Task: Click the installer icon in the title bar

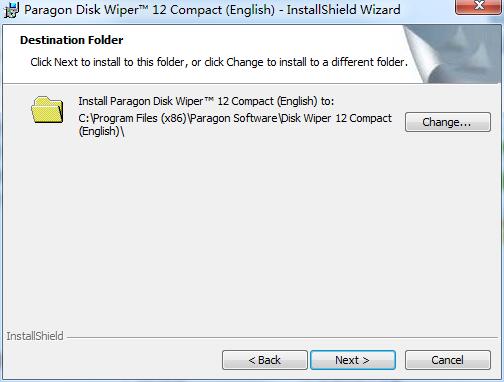Action: click(11, 10)
